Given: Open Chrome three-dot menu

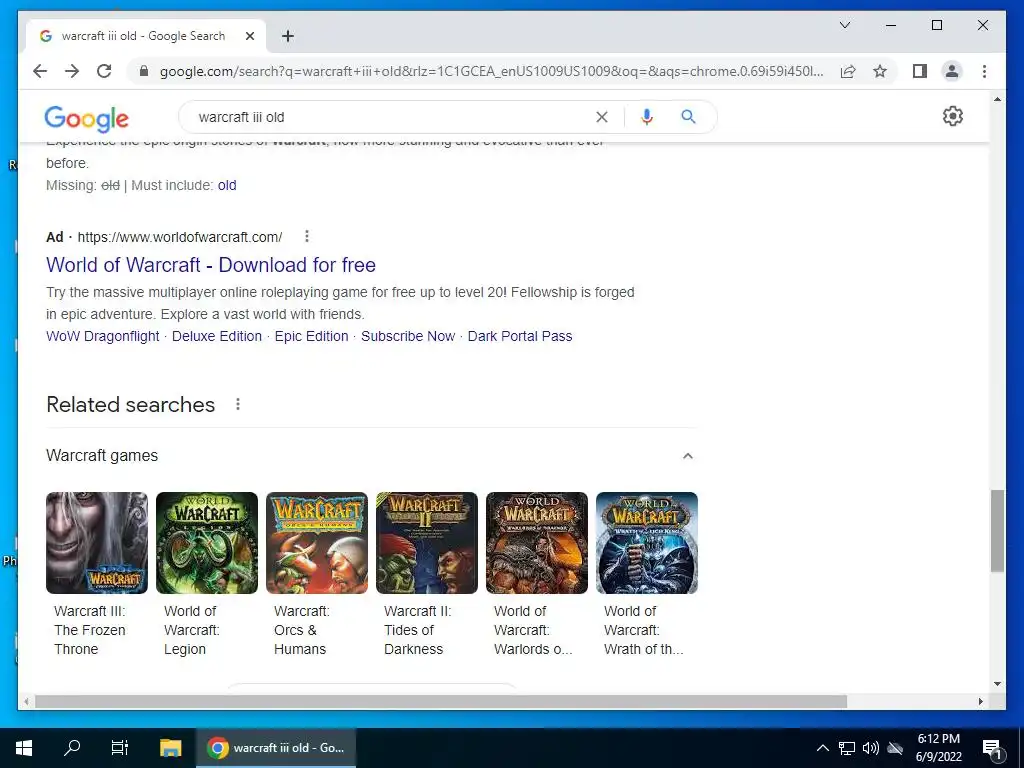Looking at the screenshot, I should point(984,71).
